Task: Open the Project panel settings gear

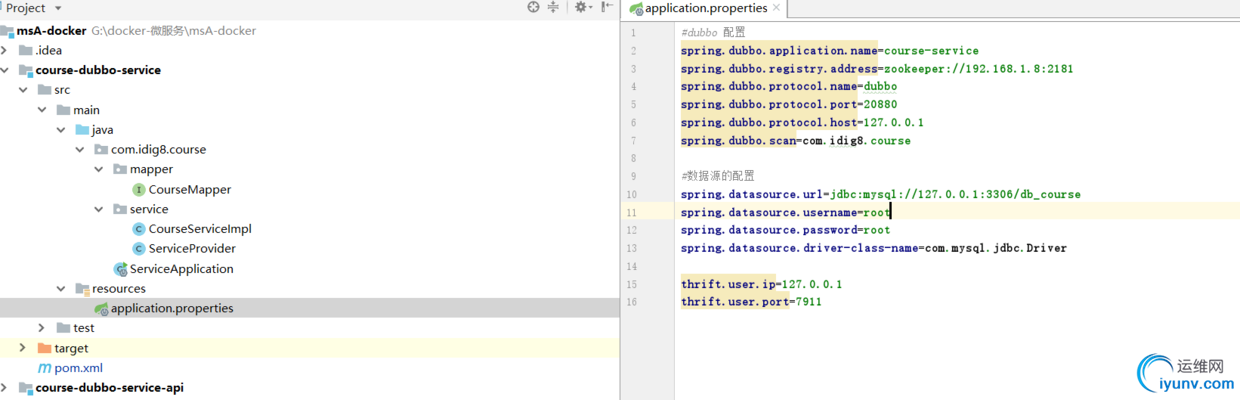Action: click(580, 8)
